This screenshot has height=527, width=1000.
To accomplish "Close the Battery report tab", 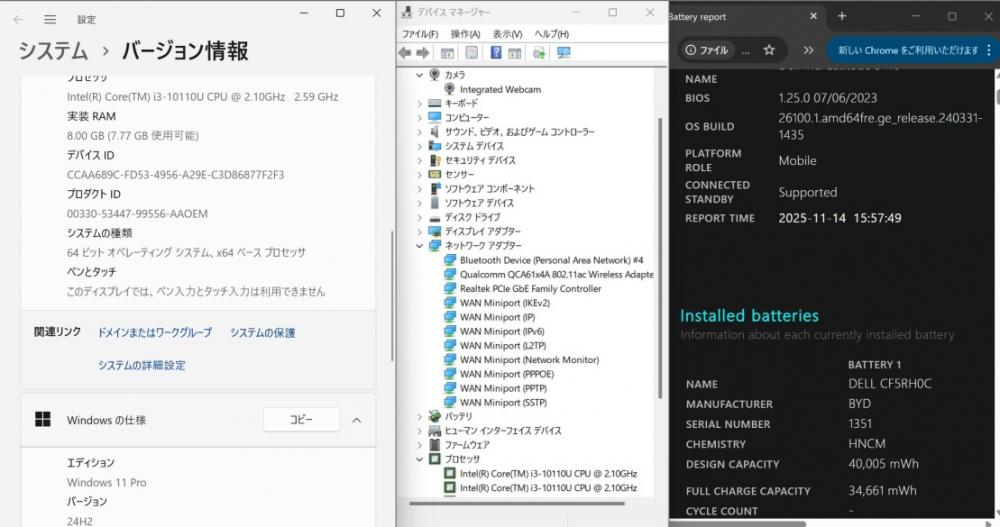I will (x=813, y=16).
